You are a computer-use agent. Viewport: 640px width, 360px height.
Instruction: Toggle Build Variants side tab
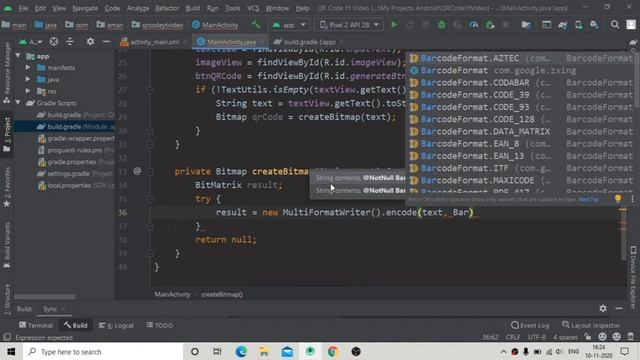click(x=7, y=245)
